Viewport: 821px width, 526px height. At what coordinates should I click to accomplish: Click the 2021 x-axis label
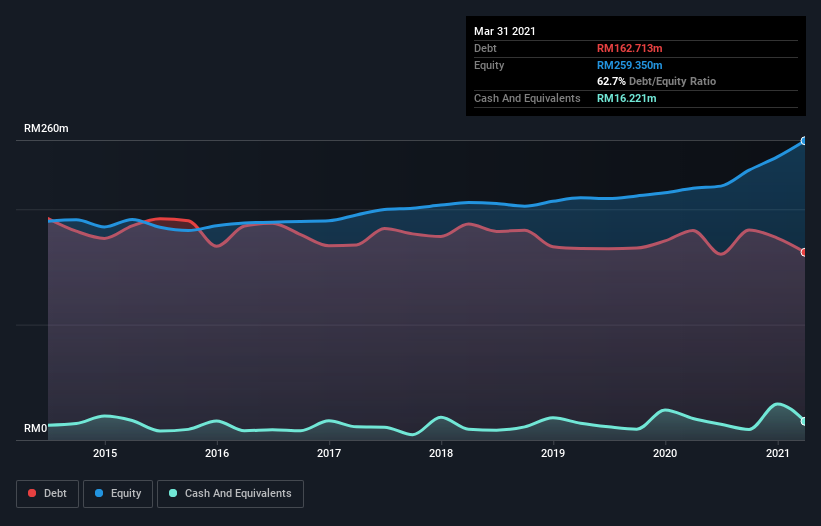click(778, 453)
